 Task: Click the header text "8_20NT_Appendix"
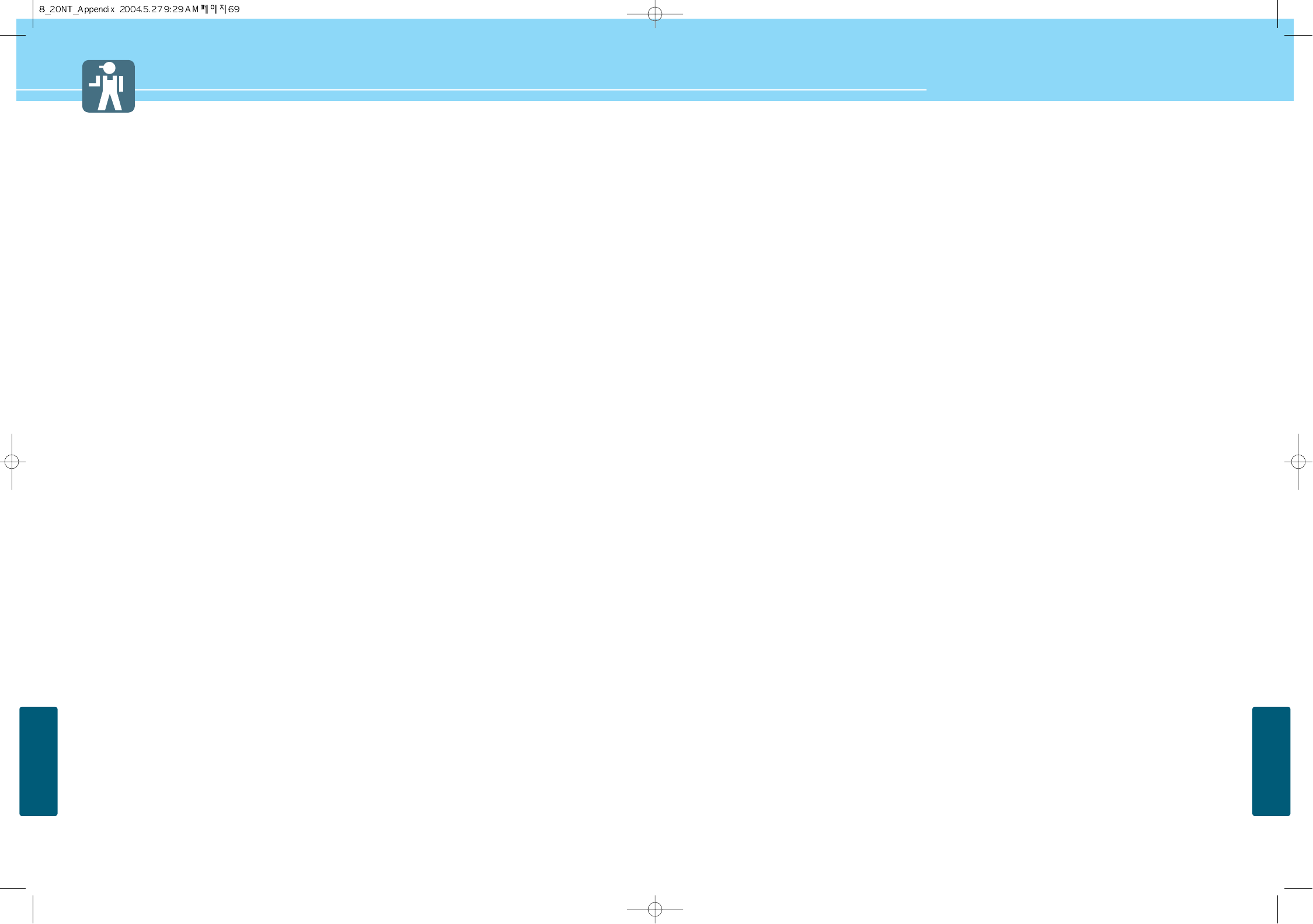click(x=77, y=9)
